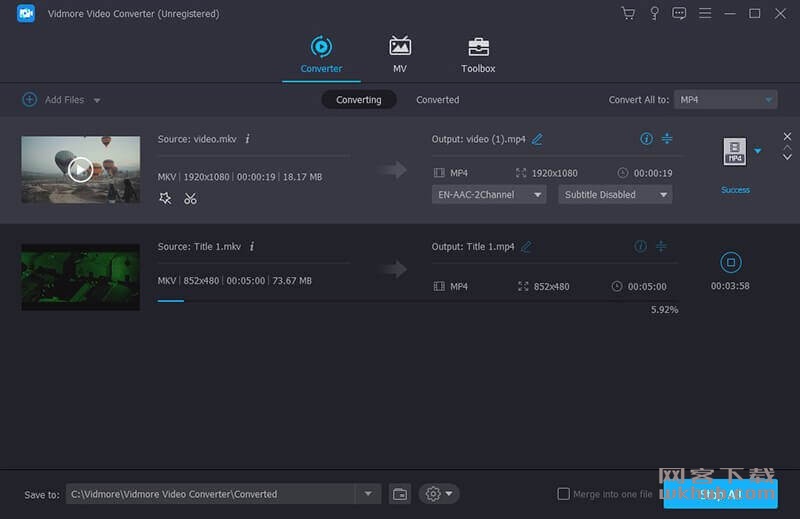This screenshot has height=519, width=800.
Task: Rename output video (1).mp4 with pencil icon
Action: [537, 139]
